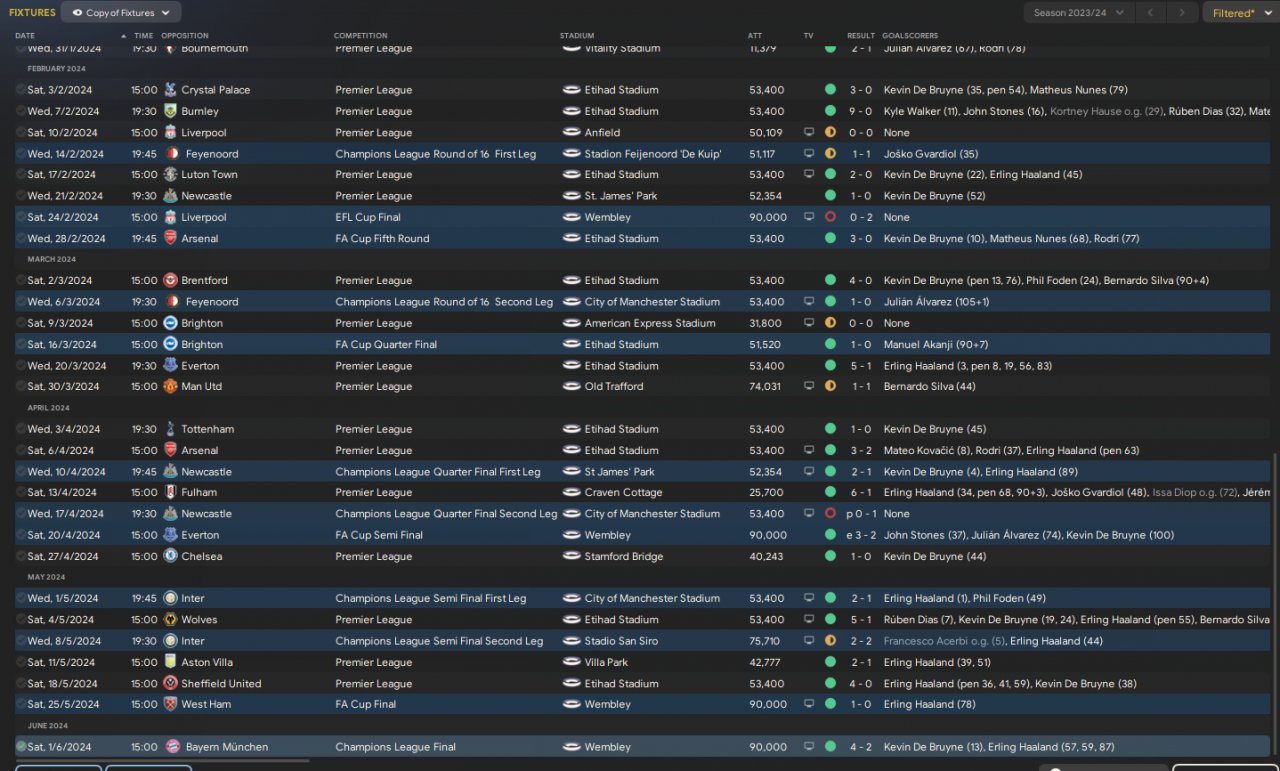Click goalscorer text Manuel Akanji (90+7)
The width and height of the screenshot is (1280, 771).
click(936, 345)
